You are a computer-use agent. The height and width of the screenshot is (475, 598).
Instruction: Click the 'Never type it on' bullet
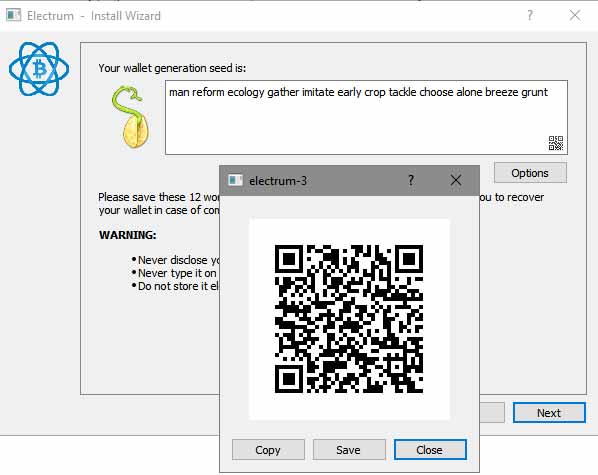pyautogui.click(x=174, y=273)
